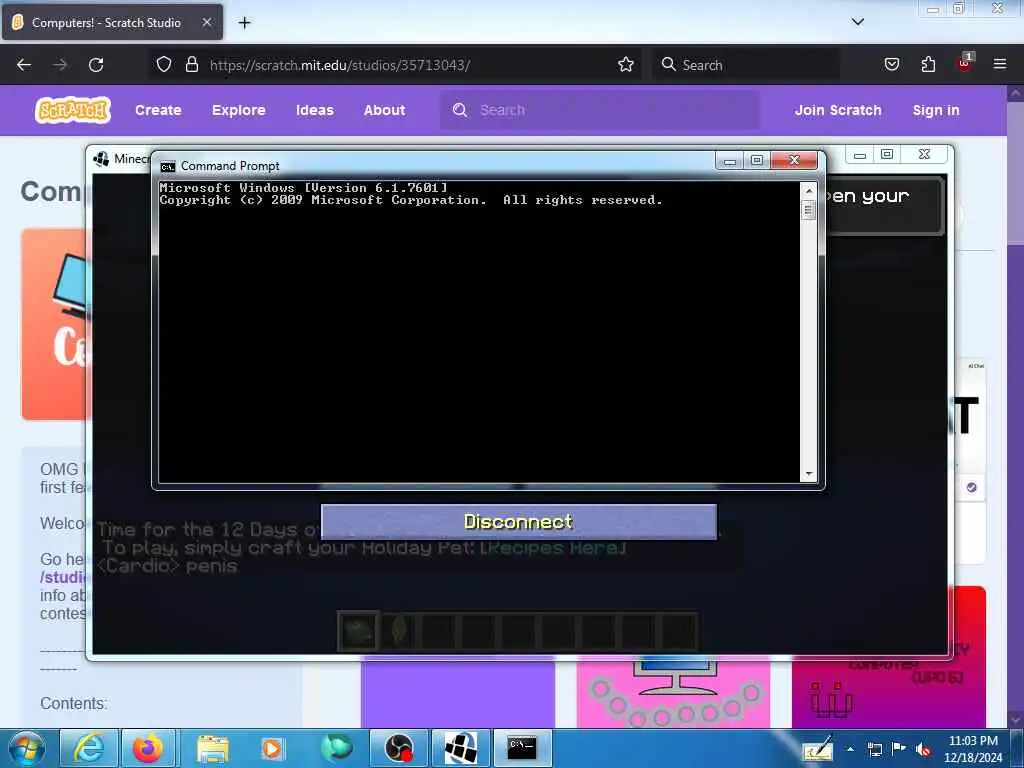Reload the page in Firefox
This screenshot has width=1024, height=768.
point(96,65)
